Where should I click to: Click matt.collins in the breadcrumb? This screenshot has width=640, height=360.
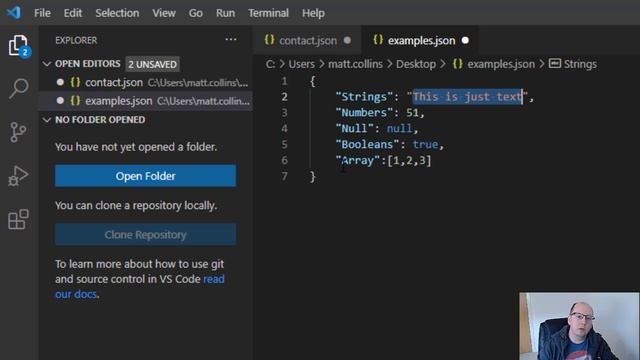click(356, 64)
